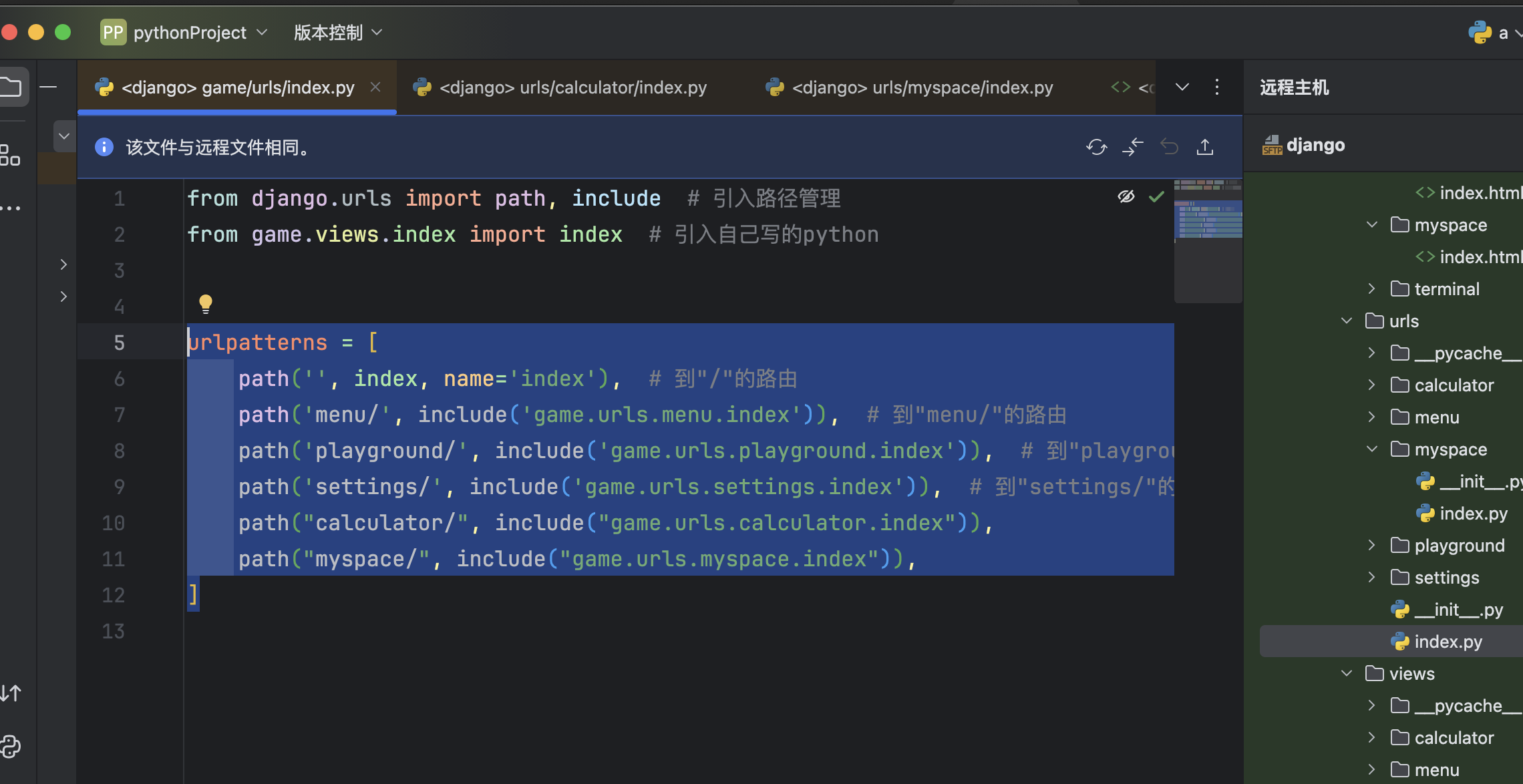Click the hide panel minus icon
This screenshot has width=1523, height=784.
point(48,87)
